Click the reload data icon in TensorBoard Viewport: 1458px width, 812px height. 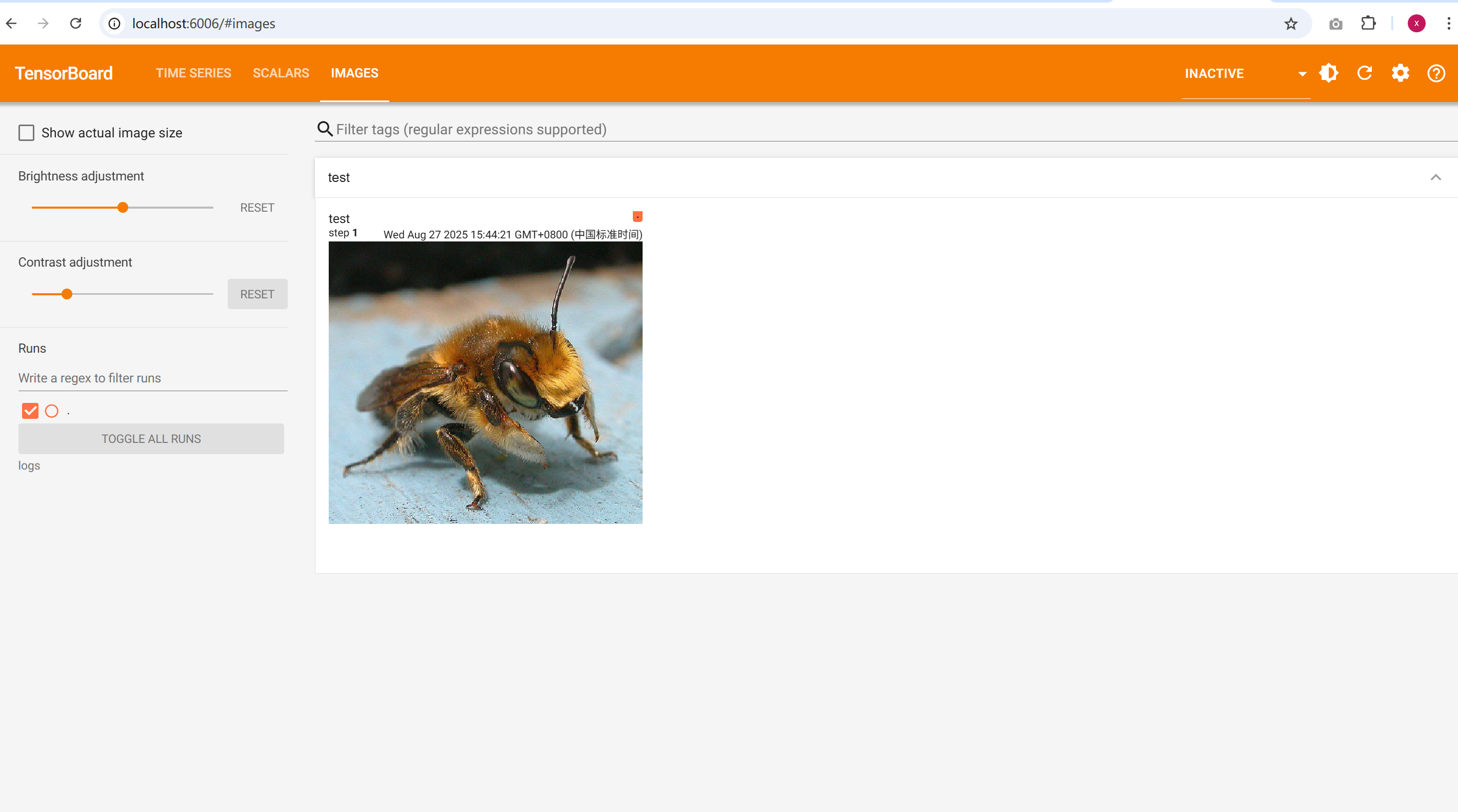(x=1365, y=73)
